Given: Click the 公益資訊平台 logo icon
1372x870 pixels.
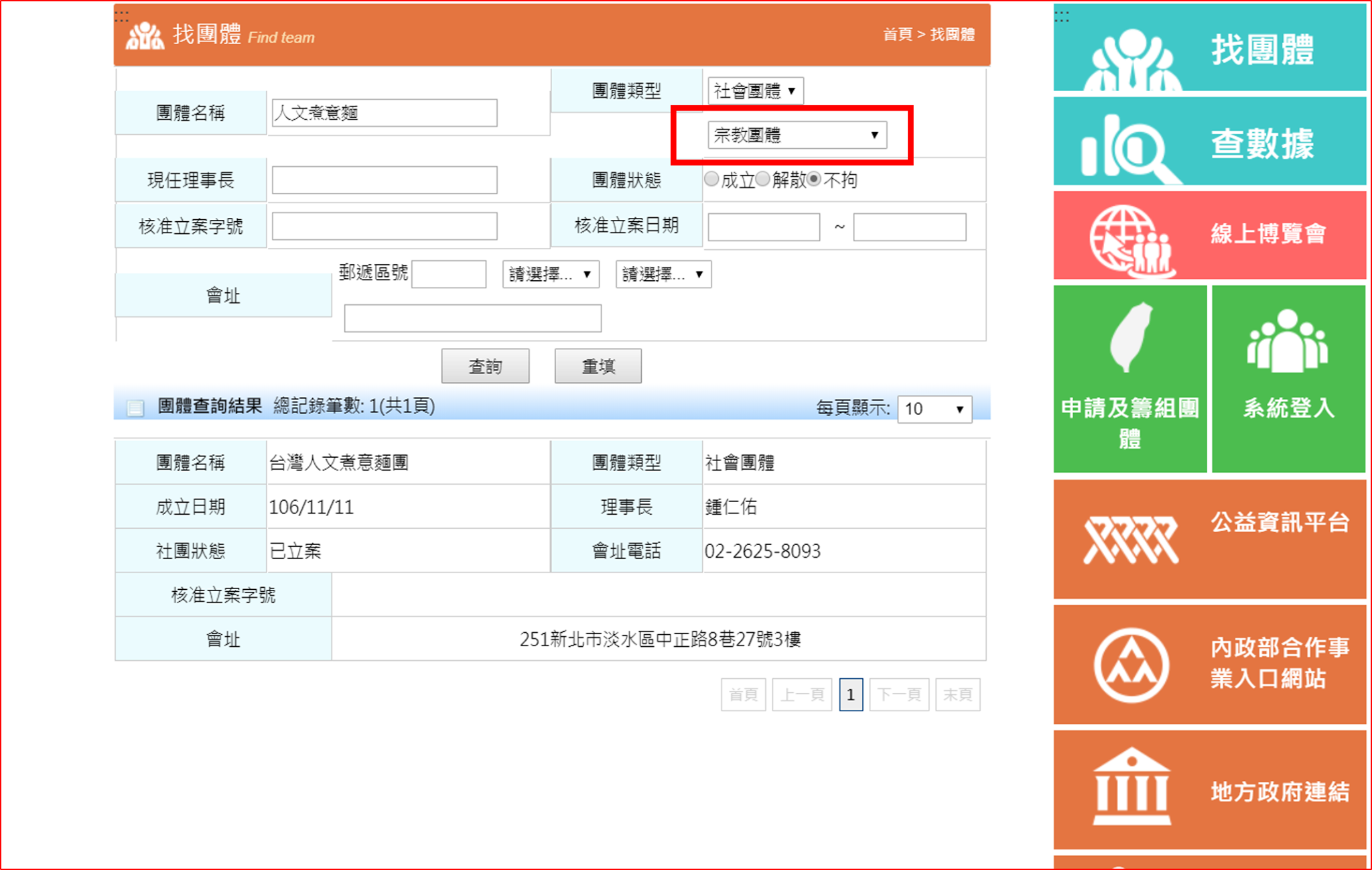Looking at the screenshot, I should [1131, 540].
